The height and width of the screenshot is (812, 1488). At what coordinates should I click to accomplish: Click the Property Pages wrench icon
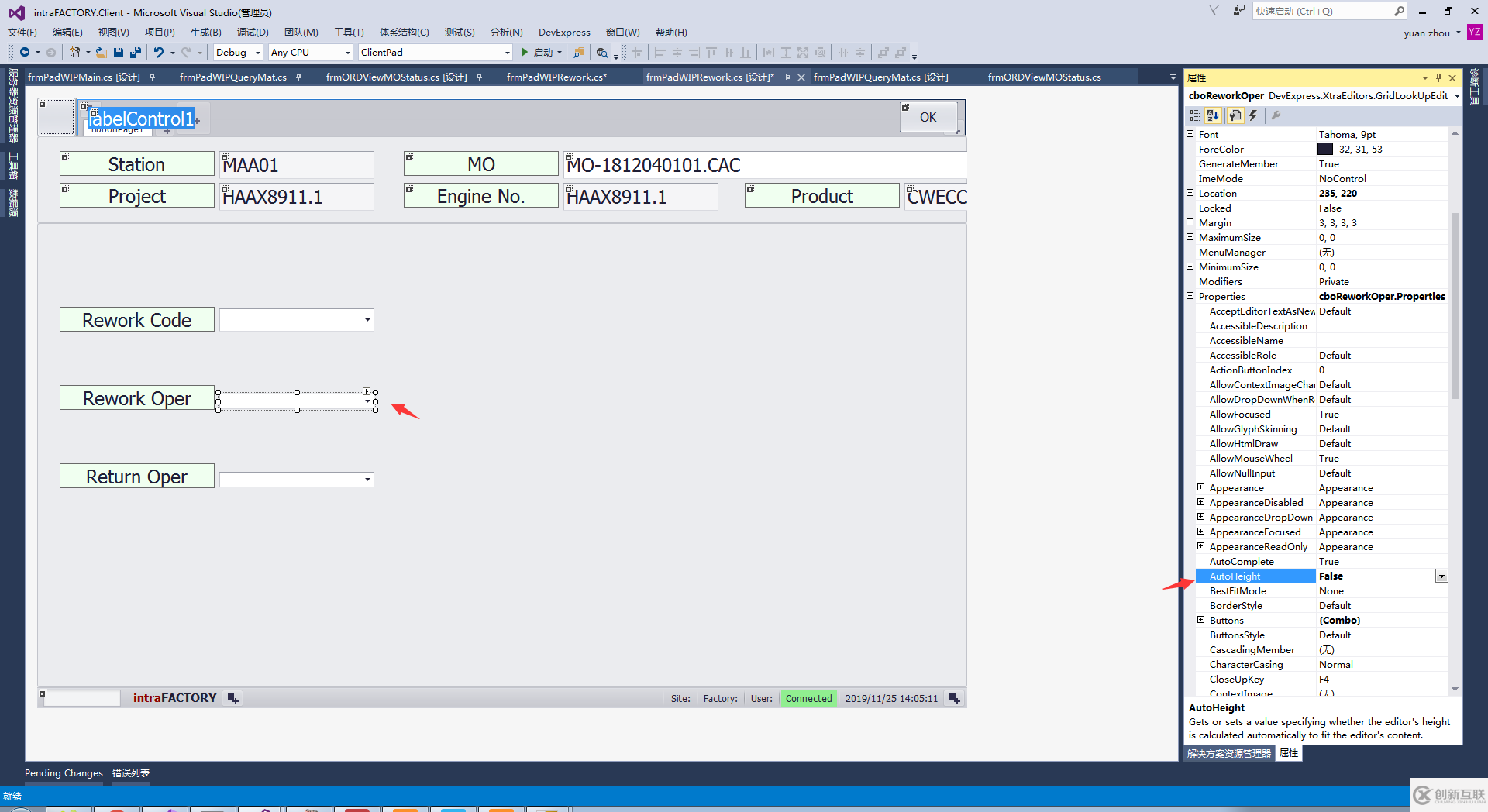(x=1276, y=115)
